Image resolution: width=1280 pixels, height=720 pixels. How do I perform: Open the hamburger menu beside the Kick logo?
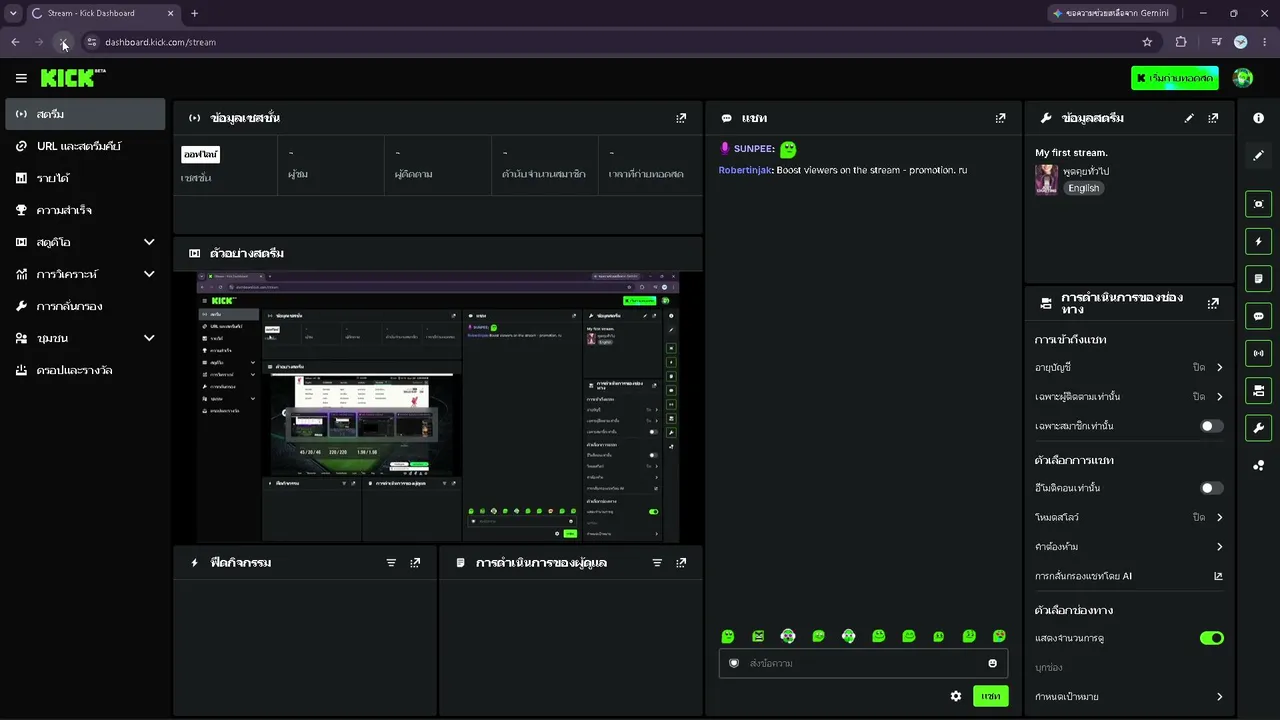pos(21,78)
